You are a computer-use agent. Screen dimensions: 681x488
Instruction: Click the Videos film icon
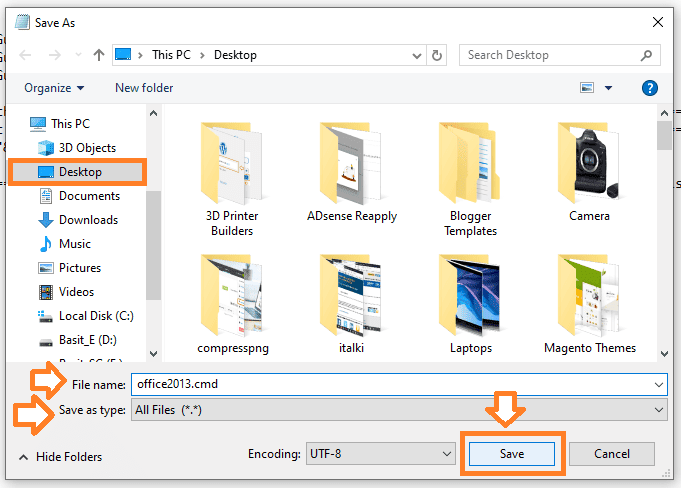tap(46, 292)
